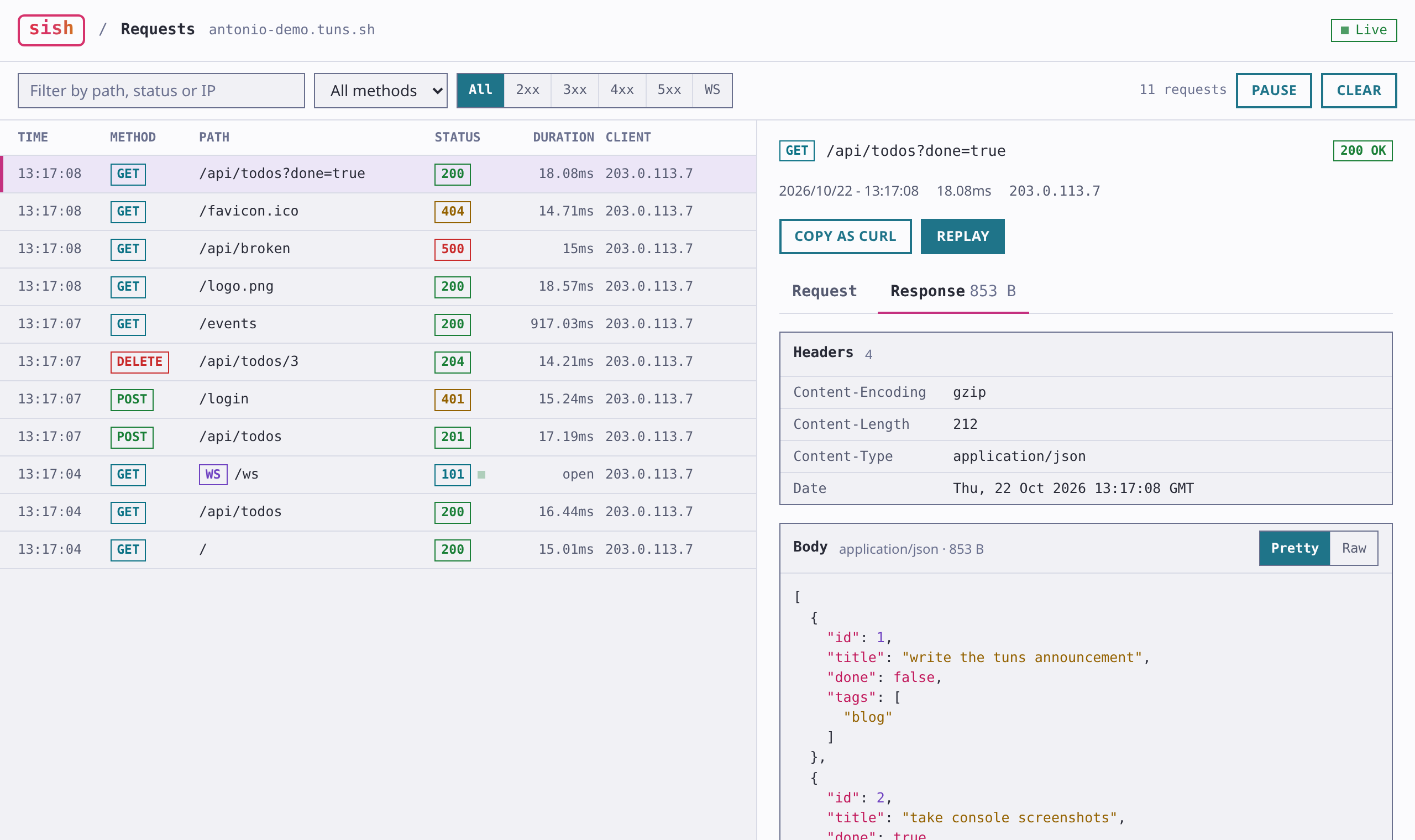Image resolution: width=1415 pixels, height=840 pixels.
Task: Click the Requests breadcrumb title
Action: point(158,29)
